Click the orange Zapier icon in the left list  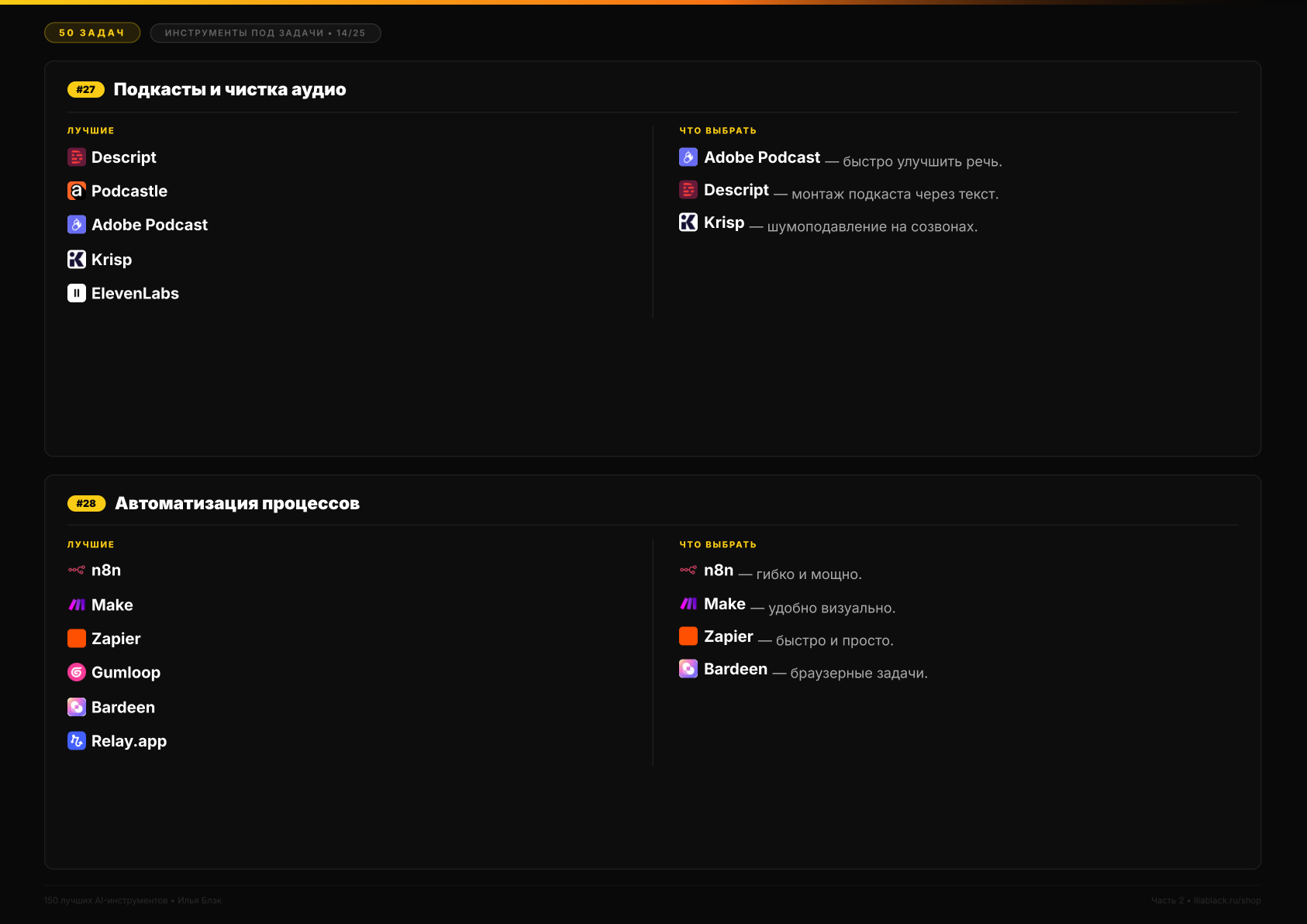click(x=77, y=639)
